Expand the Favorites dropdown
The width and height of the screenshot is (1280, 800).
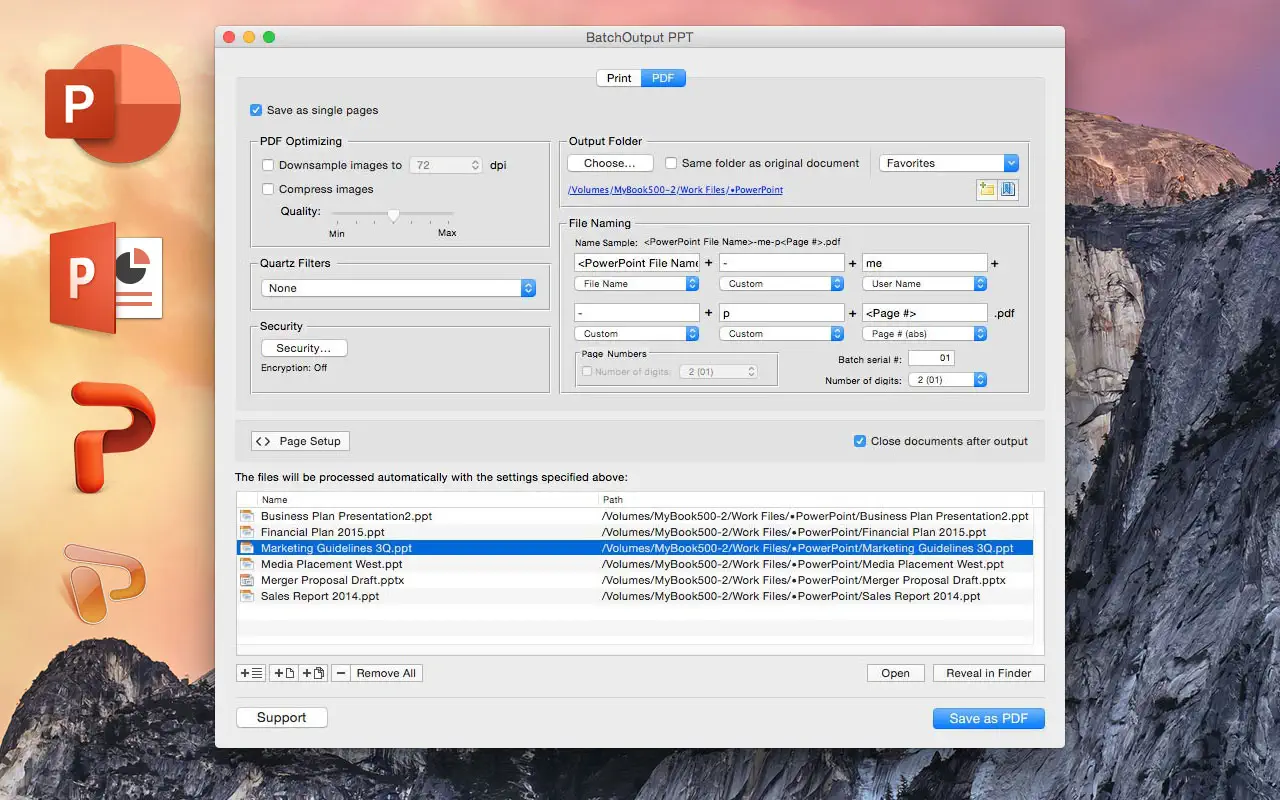coord(948,163)
